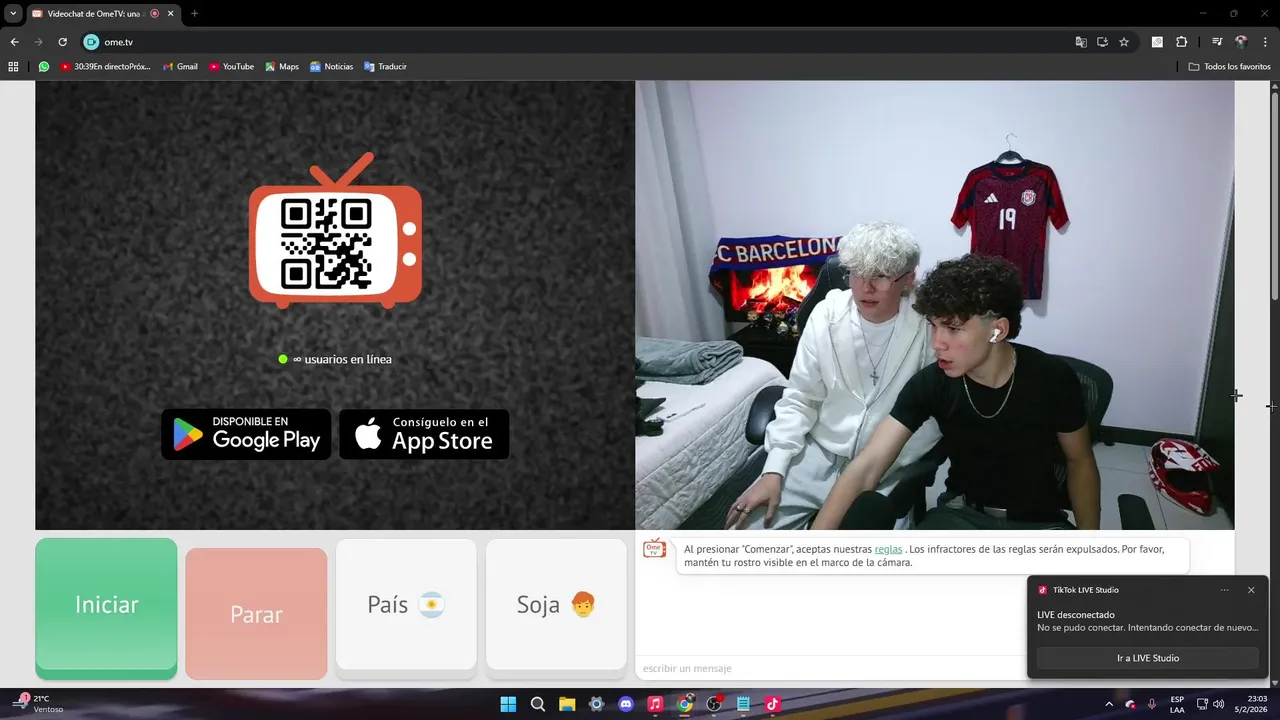Open the YouTube live stream bookmark
Image resolution: width=1280 pixels, height=720 pixels.
point(105,67)
